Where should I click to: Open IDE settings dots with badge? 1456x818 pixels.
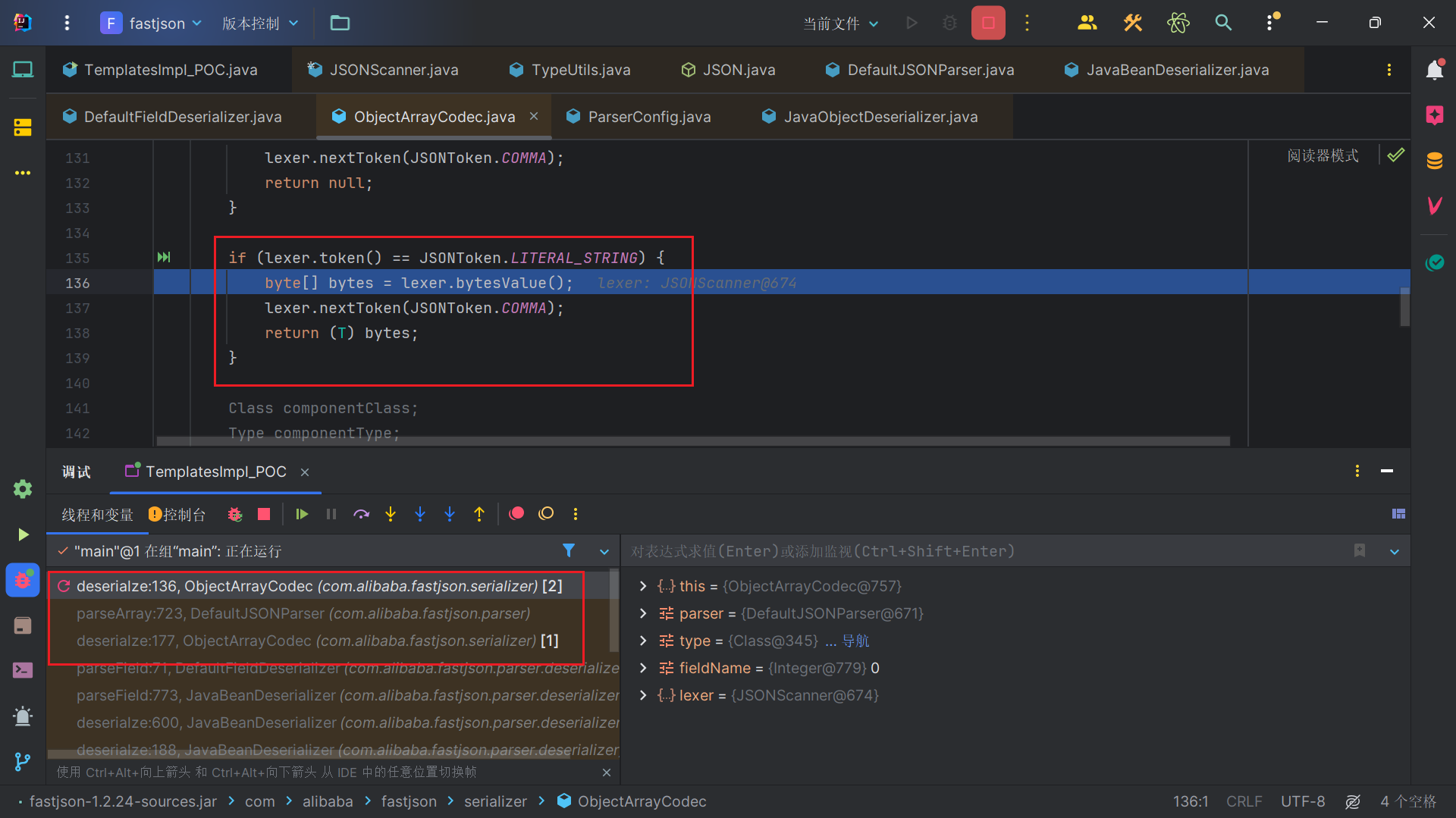tap(1271, 23)
